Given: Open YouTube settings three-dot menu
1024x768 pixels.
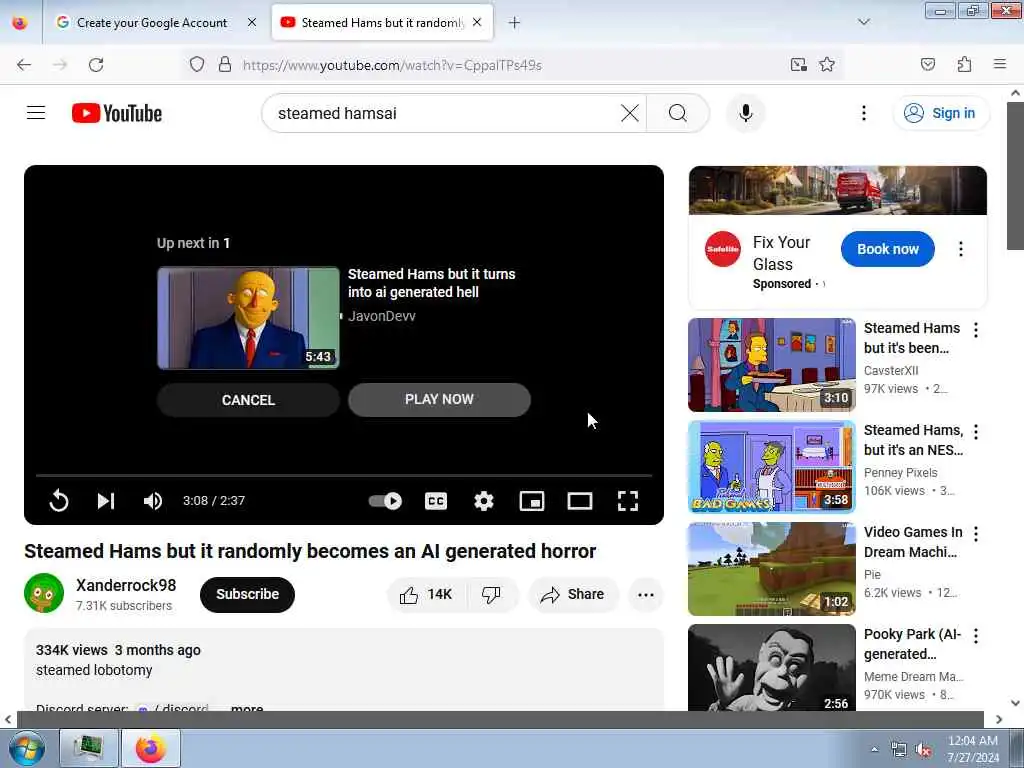Looking at the screenshot, I should (863, 113).
